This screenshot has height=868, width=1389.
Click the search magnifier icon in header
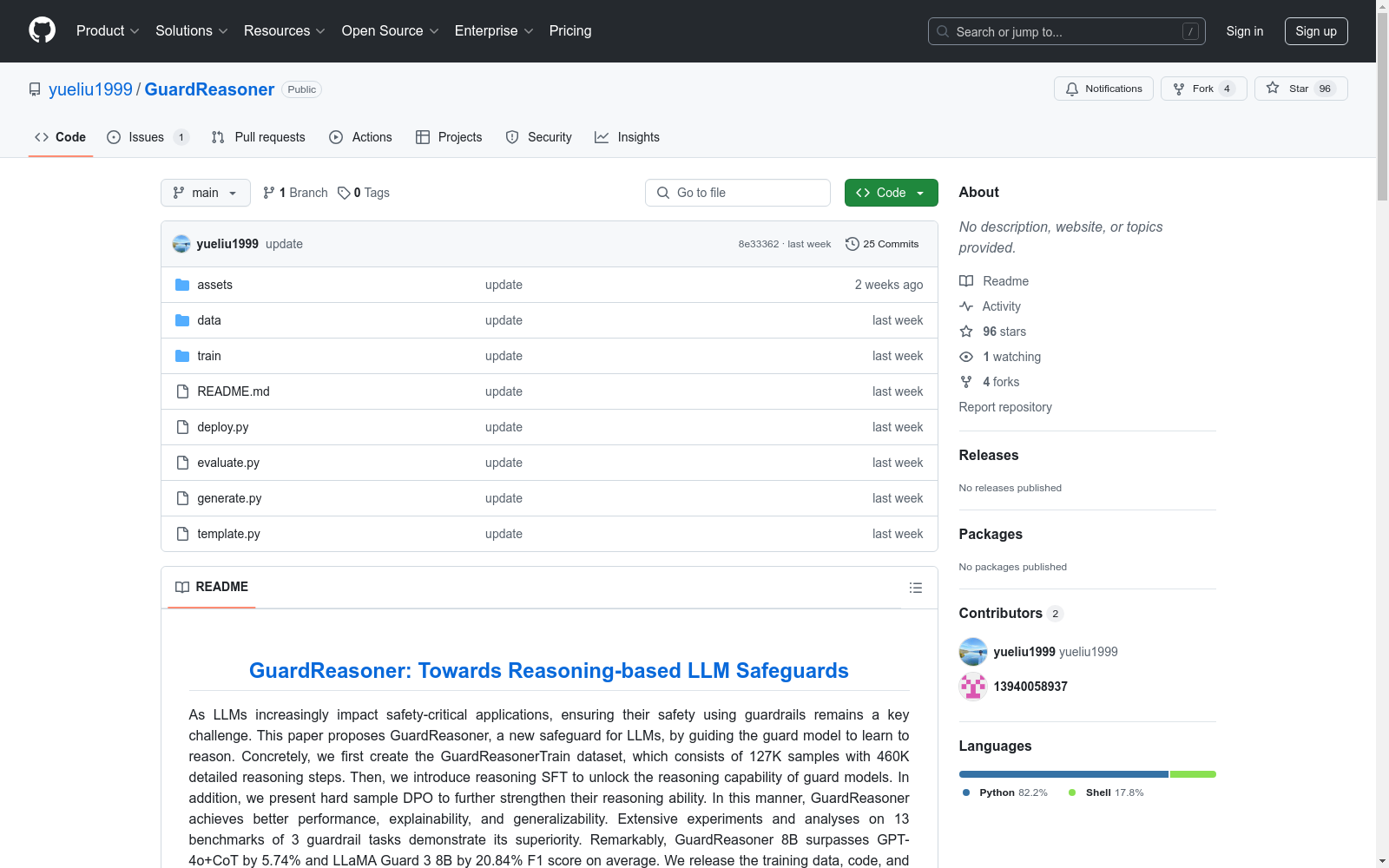coord(943,31)
